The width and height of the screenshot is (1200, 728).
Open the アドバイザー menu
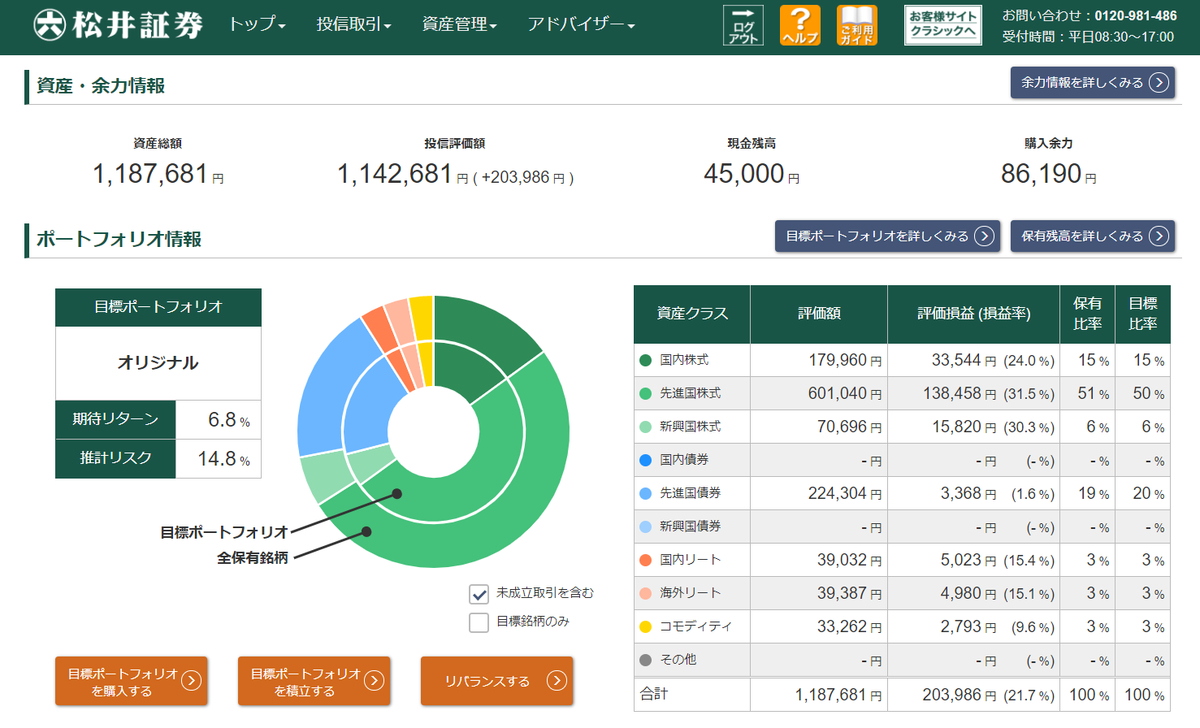pyautogui.click(x=581, y=25)
